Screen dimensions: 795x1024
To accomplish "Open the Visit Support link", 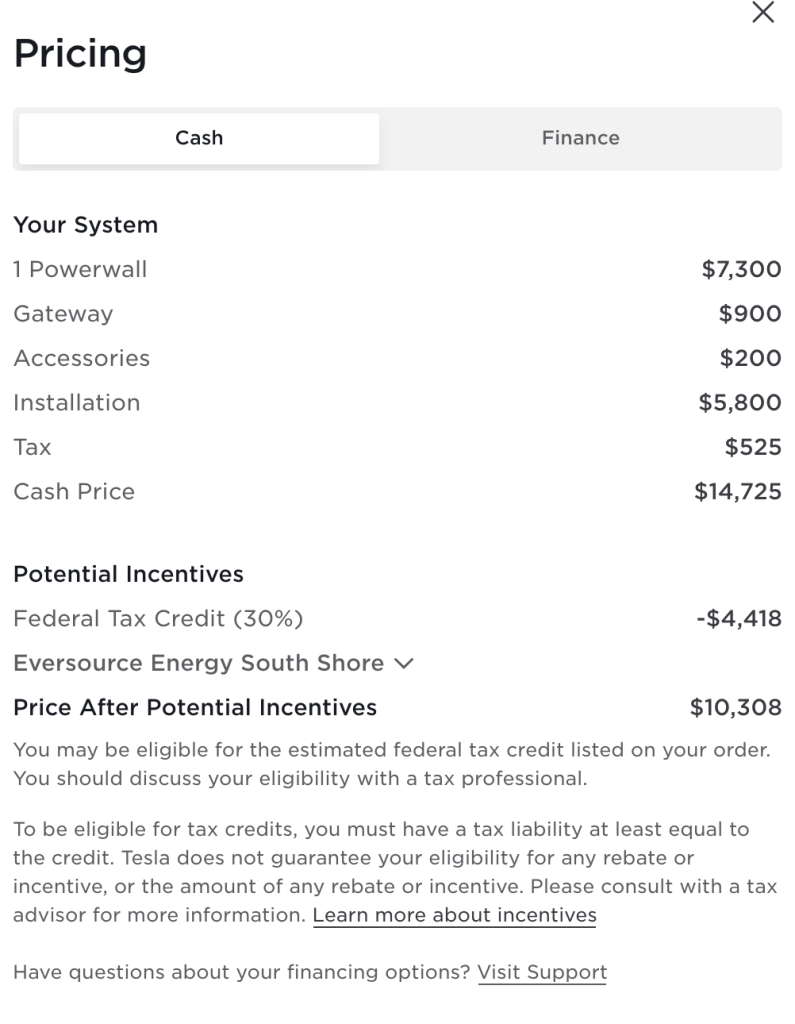I will click(x=542, y=972).
